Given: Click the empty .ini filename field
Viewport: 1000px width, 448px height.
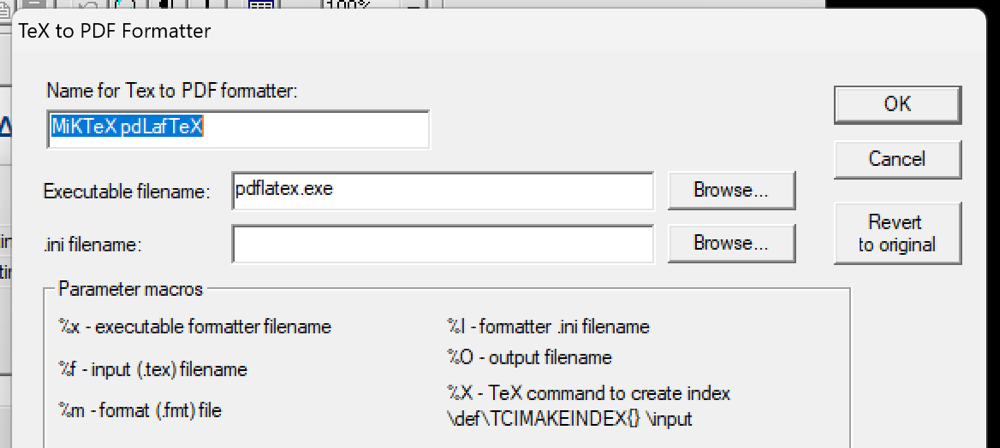Looking at the screenshot, I should click(443, 243).
